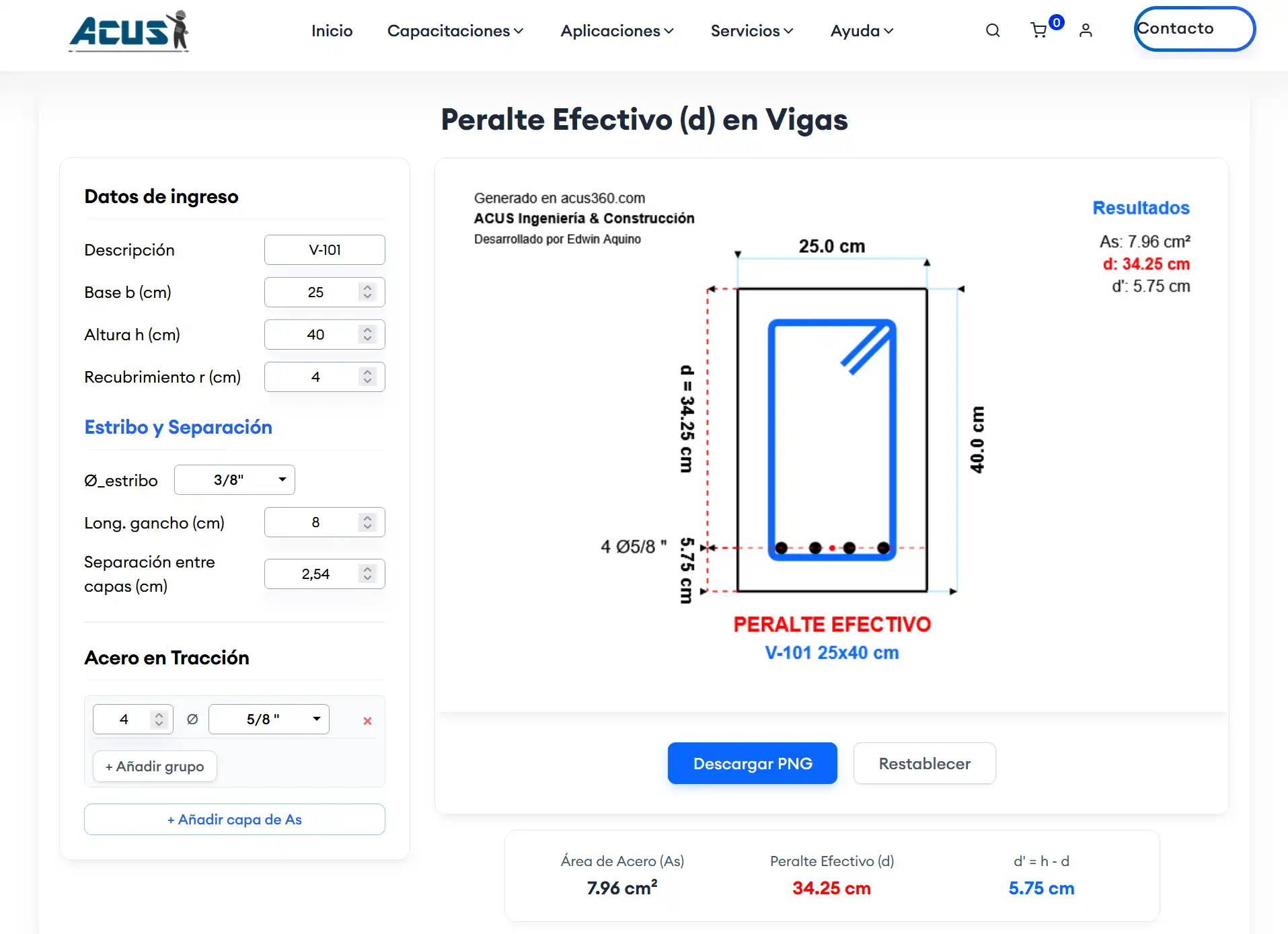Expand the Ayuda menu

(862, 31)
